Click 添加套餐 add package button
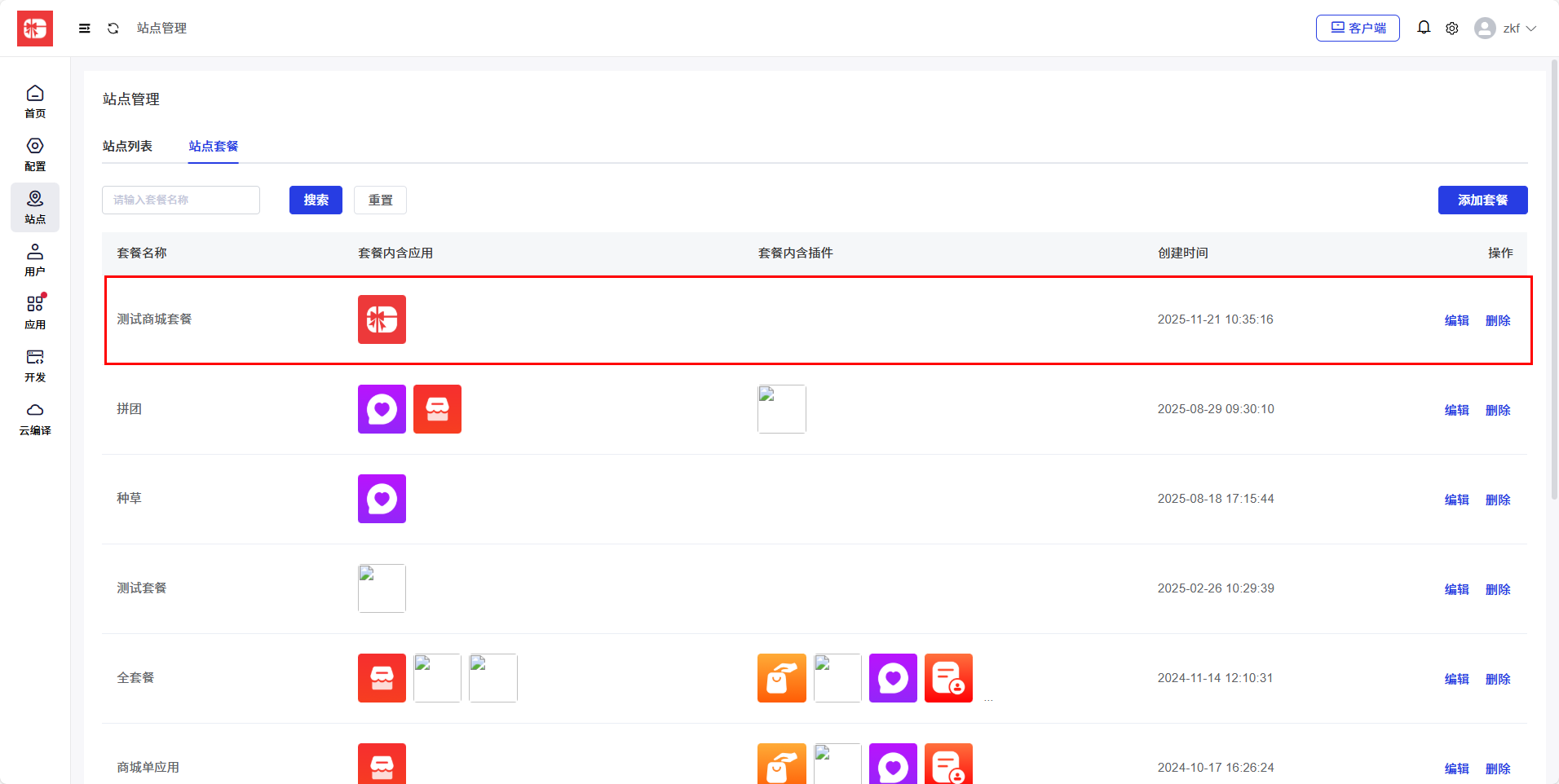Image resolution: width=1559 pixels, height=784 pixels. [x=1482, y=200]
